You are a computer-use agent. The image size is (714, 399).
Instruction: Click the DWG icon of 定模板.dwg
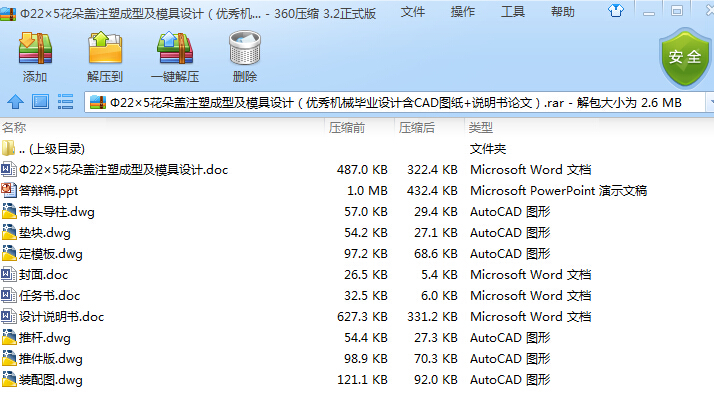click(9, 253)
